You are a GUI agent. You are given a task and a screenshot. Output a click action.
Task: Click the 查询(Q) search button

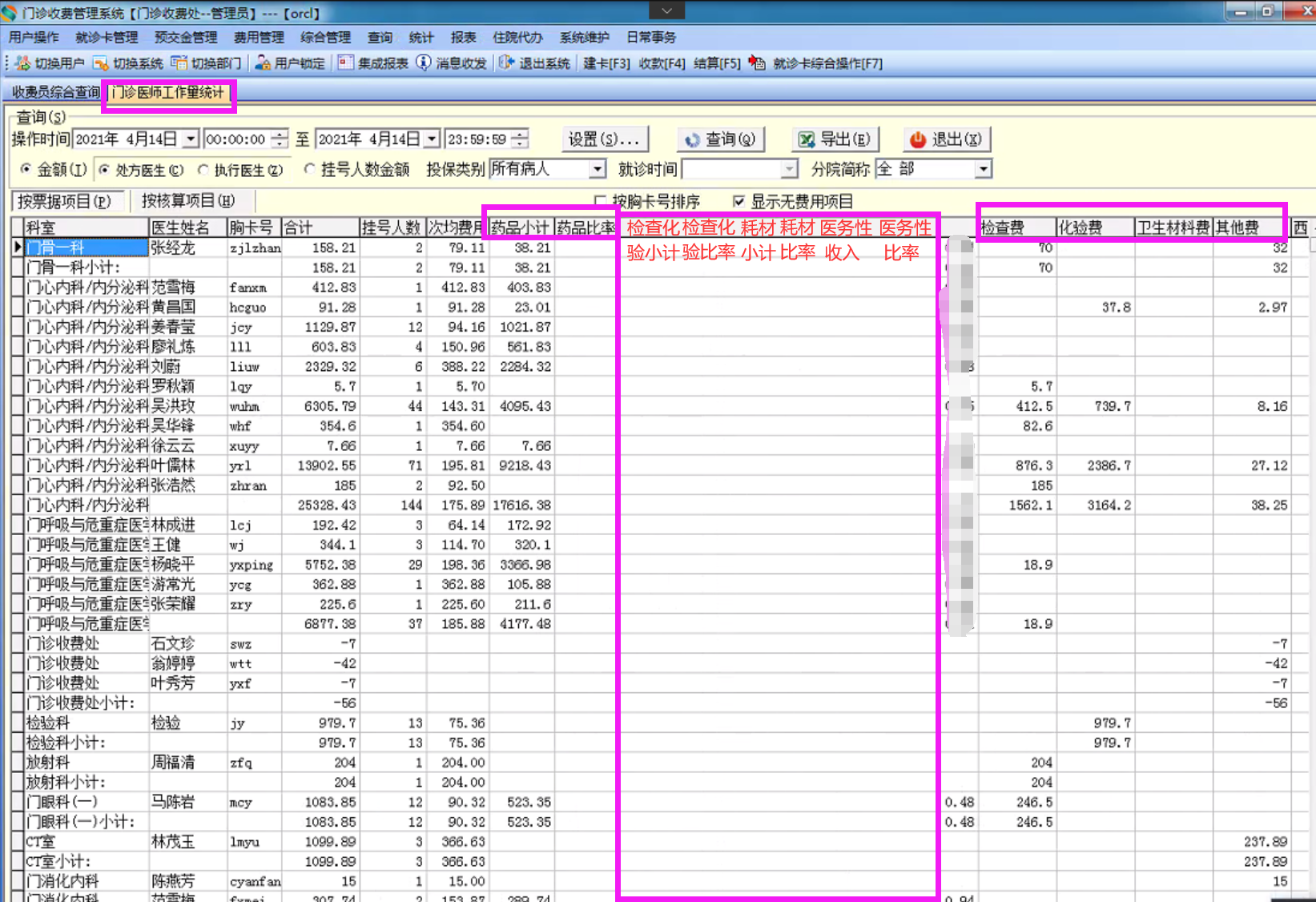coord(721,139)
